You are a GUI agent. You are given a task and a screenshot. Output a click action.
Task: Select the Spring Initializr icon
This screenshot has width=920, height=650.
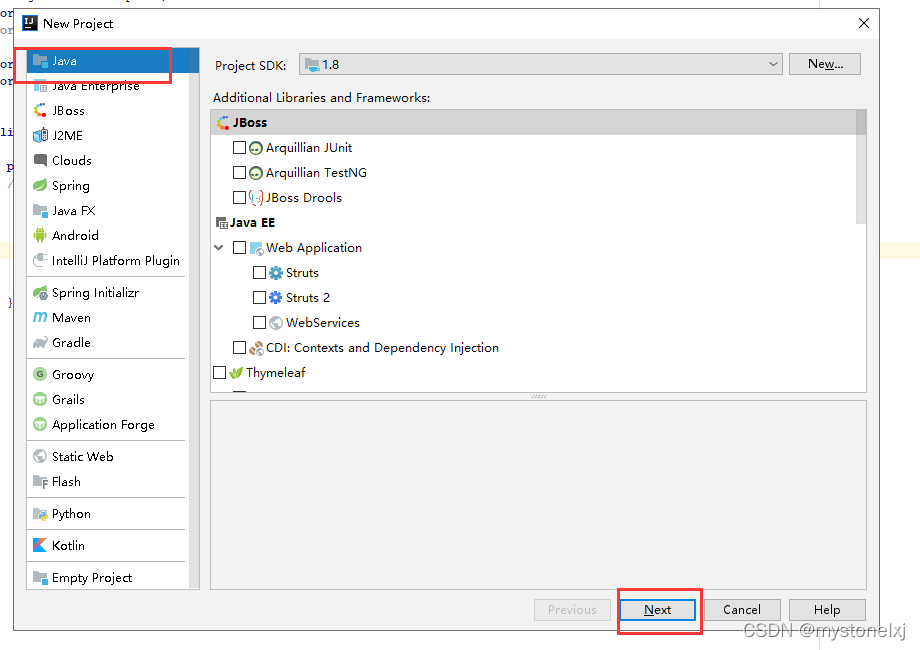pyautogui.click(x=40, y=292)
